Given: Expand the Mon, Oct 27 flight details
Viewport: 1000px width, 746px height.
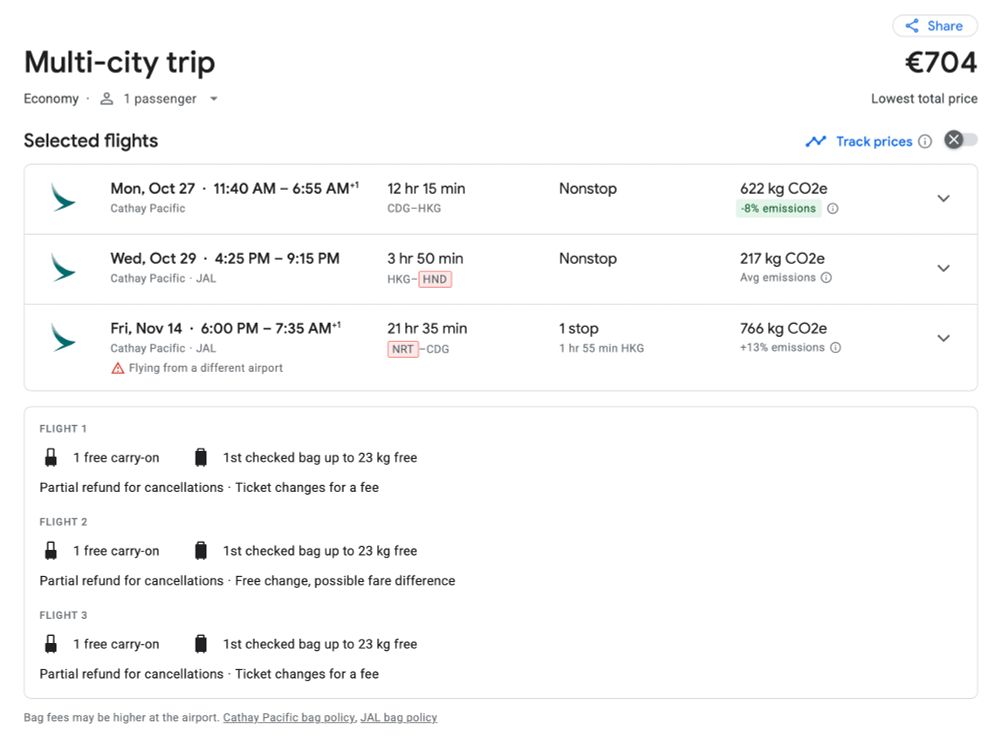Looking at the screenshot, I should click(x=943, y=198).
